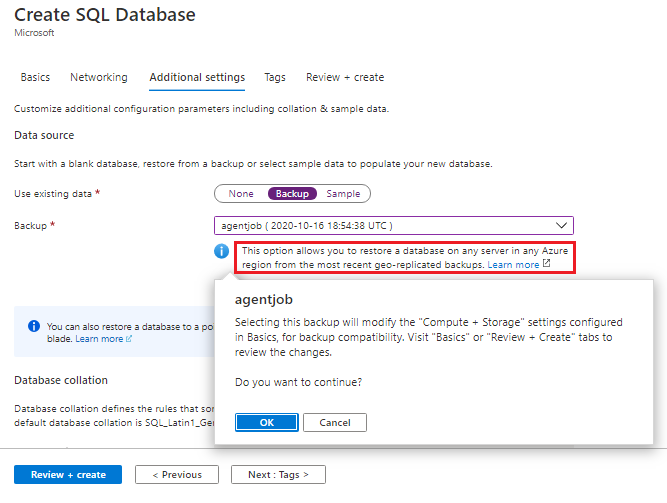Select the Backup data source option
Viewport: 667px width, 503px height.
(292, 194)
